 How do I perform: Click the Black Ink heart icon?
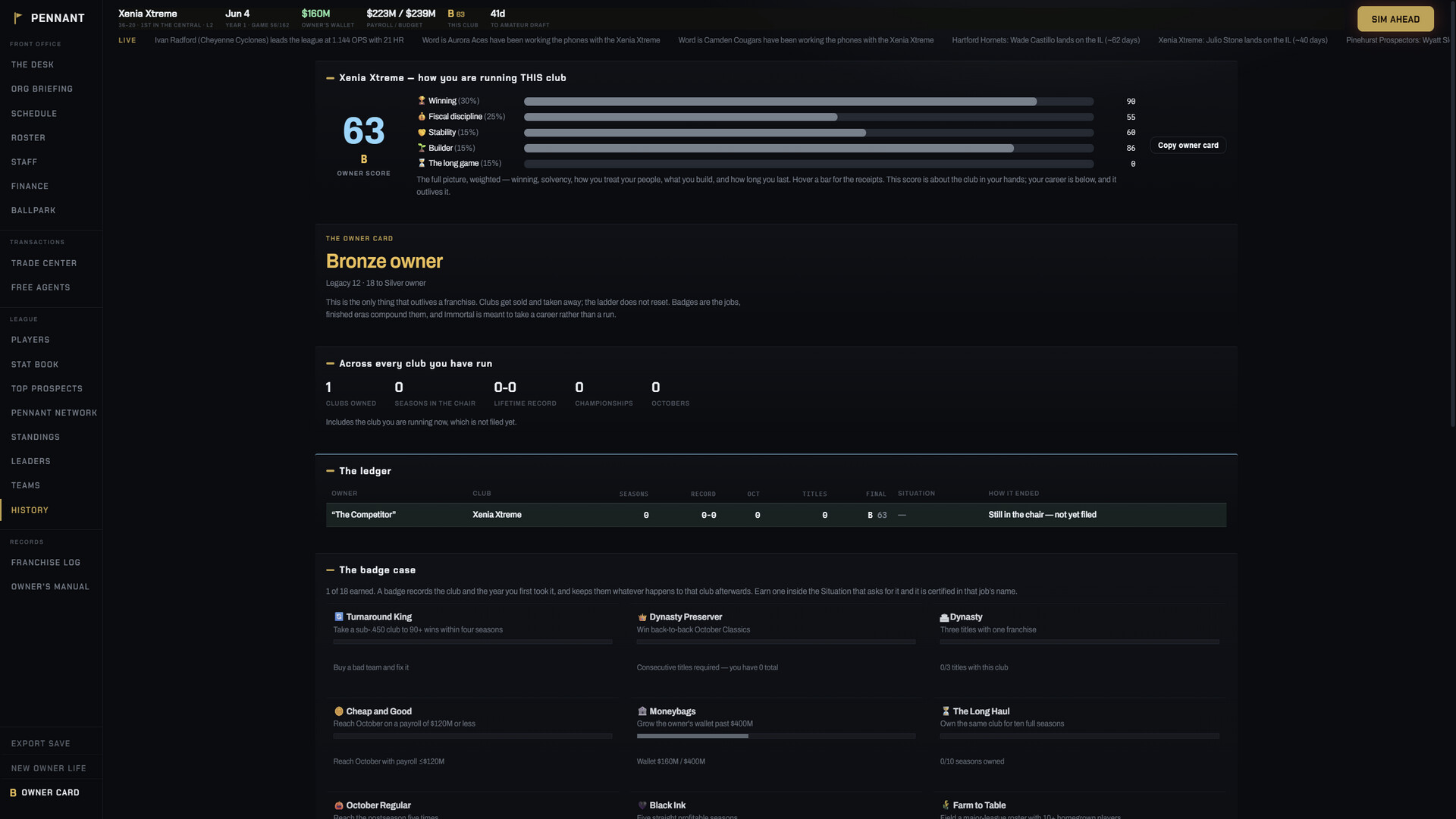click(x=642, y=805)
